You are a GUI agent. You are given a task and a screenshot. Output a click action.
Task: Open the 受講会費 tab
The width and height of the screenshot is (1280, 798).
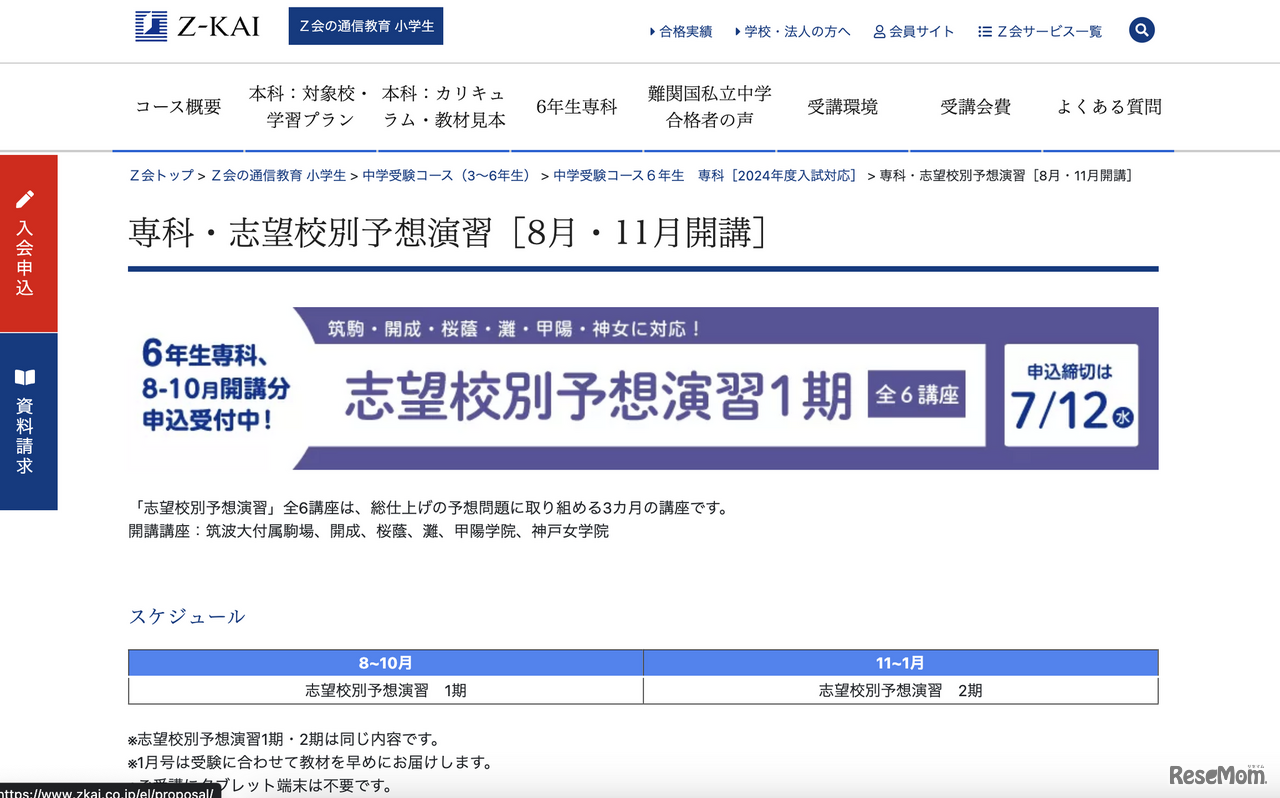click(x=975, y=106)
